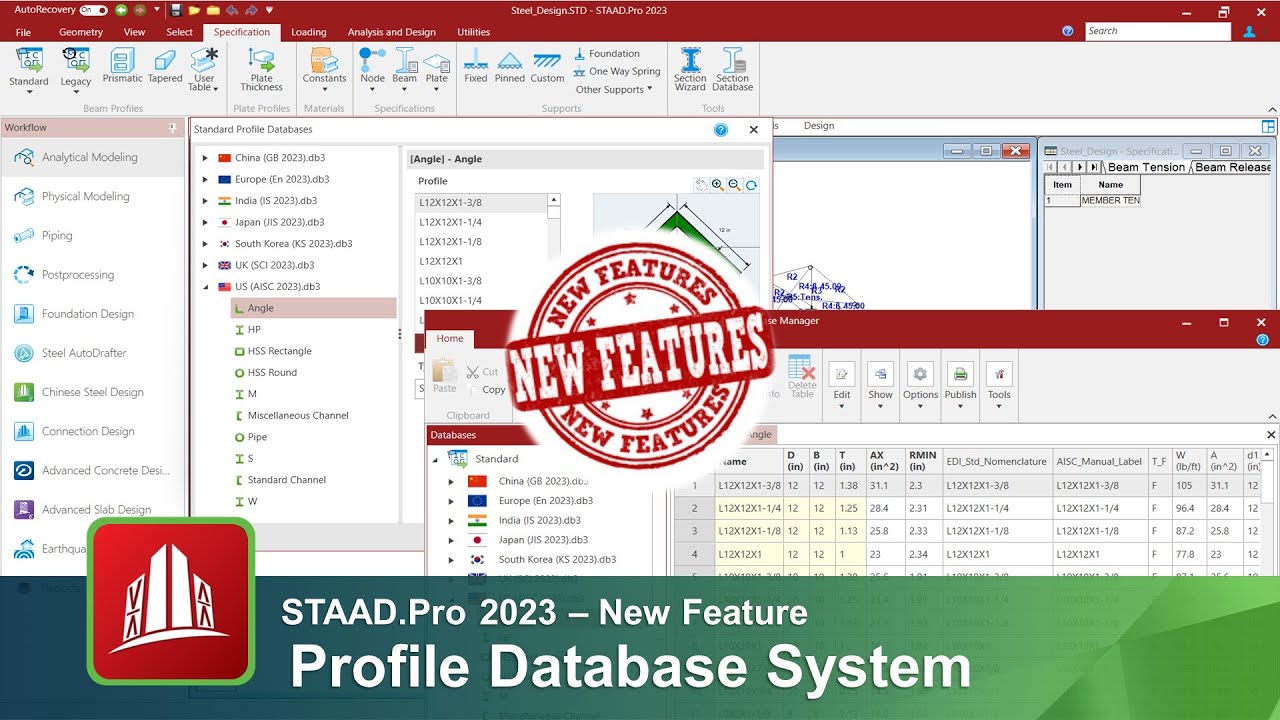
Task: Click the Open folder icon in title bar
Action: pyautogui.click(x=193, y=10)
